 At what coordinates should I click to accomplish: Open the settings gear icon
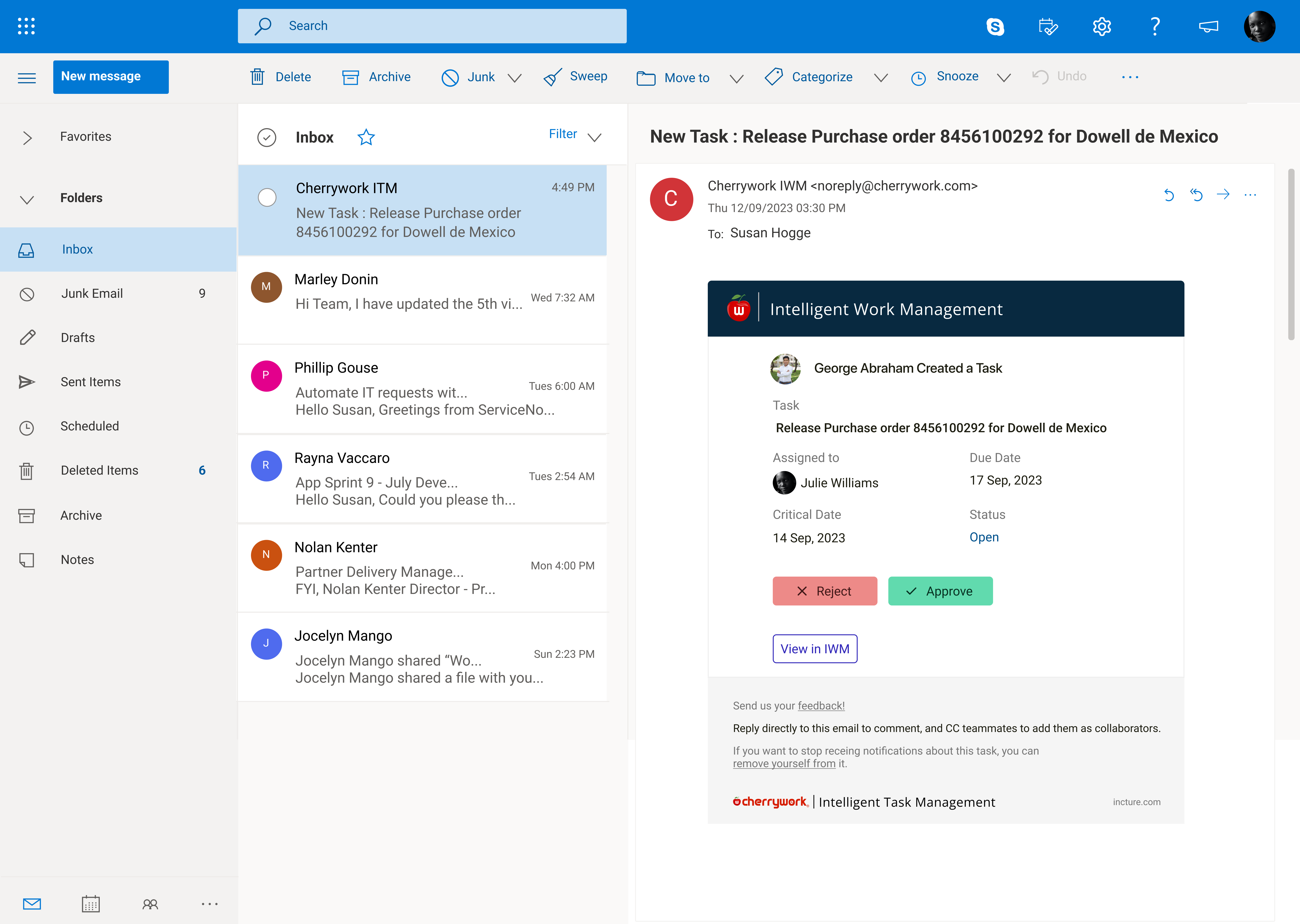pyautogui.click(x=1101, y=26)
